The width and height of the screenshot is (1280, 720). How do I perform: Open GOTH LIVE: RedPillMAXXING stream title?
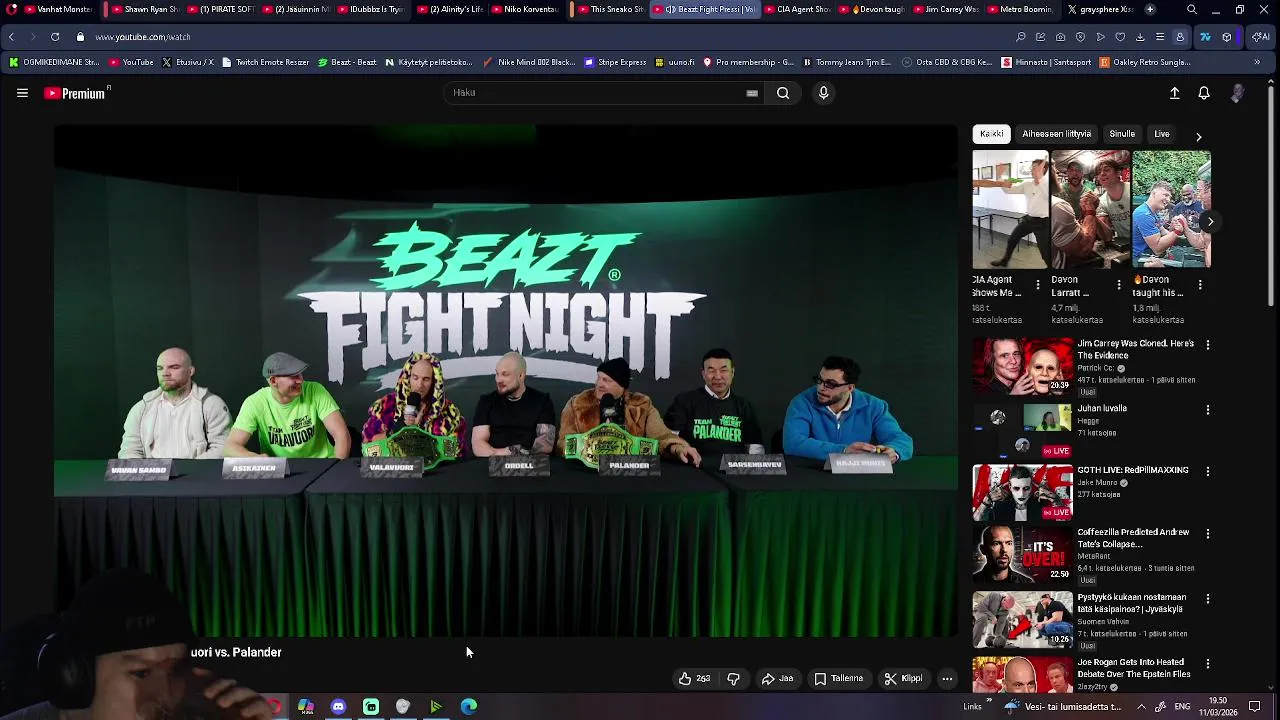[1133, 470]
